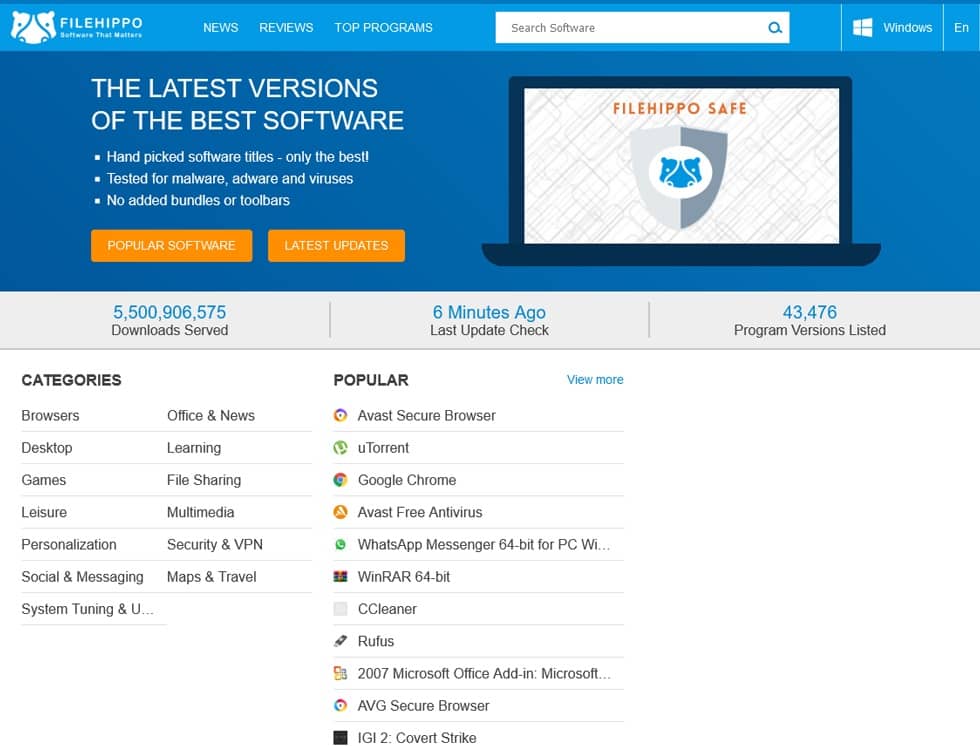Open the Office & News category
Viewport: 980px width, 746px height.
211,415
